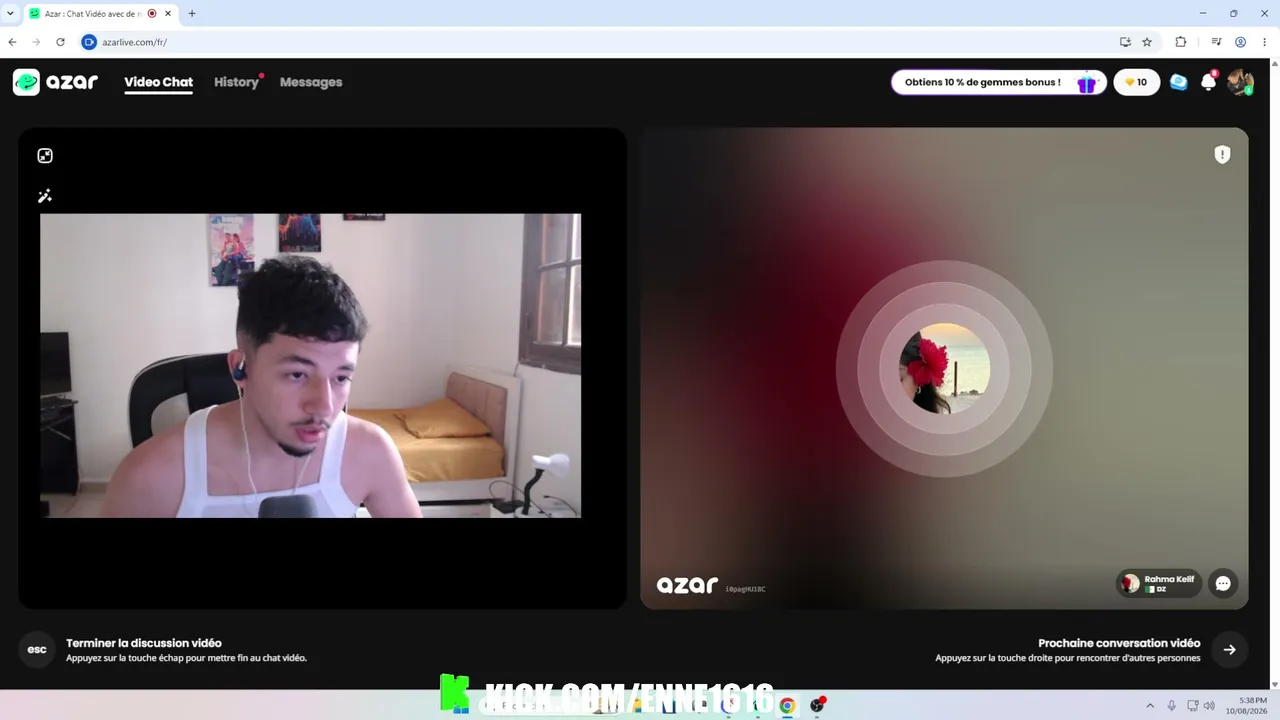
Task: Open the Video Chat tab
Action: (x=158, y=82)
